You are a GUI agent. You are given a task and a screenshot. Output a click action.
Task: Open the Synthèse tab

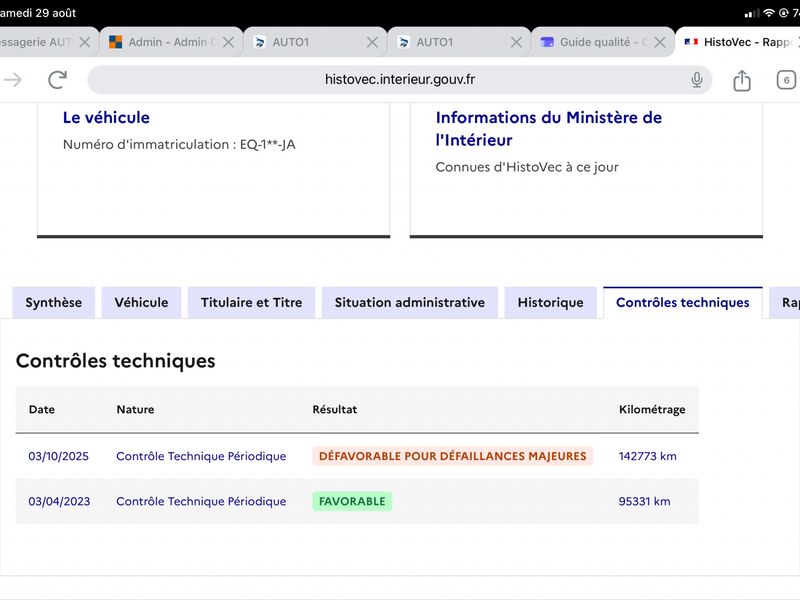click(54, 303)
